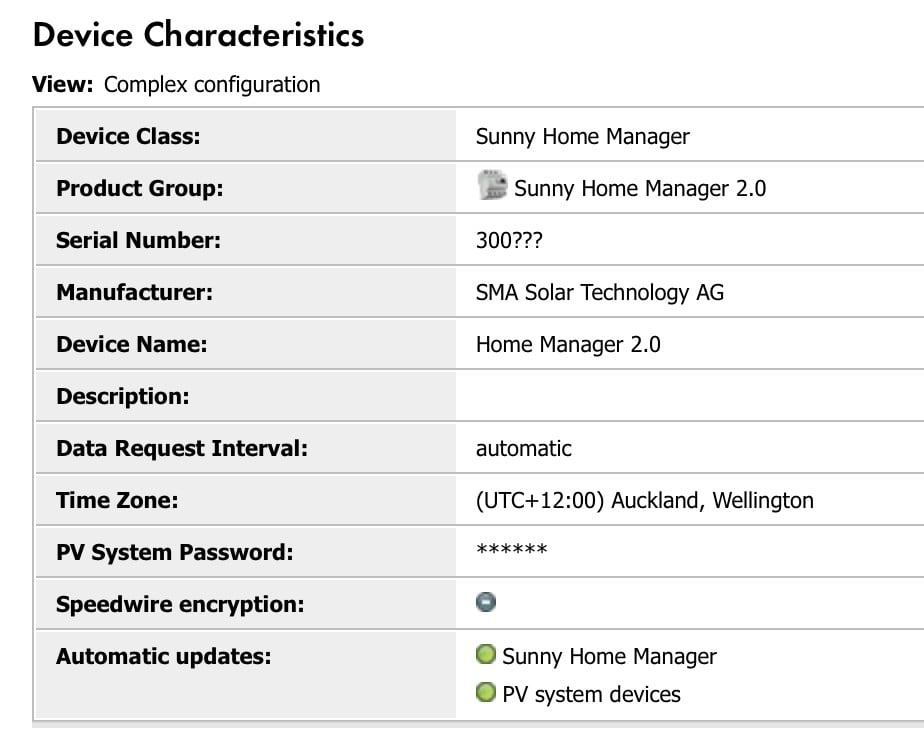Click the Speedwire encryption label
The width and height of the screenshot is (924, 742).
pos(180,605)
